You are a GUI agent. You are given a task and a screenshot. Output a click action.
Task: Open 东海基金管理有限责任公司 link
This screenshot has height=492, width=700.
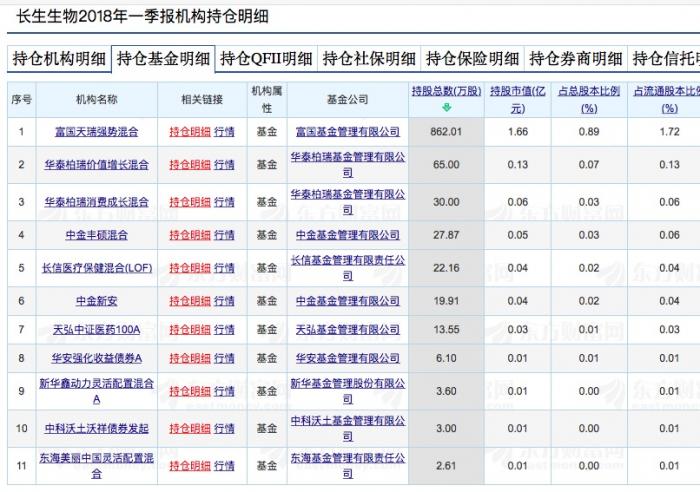click(x=348, y=466)
